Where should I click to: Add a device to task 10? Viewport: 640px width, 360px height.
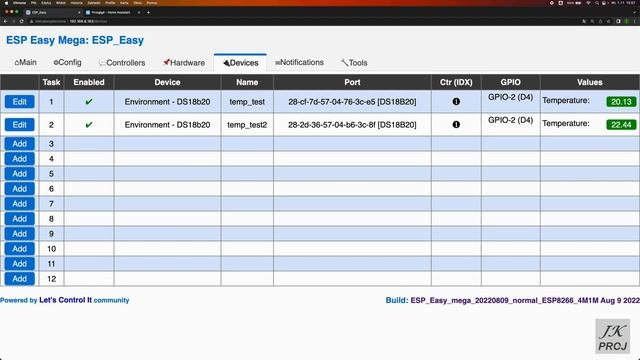[20, 249]
